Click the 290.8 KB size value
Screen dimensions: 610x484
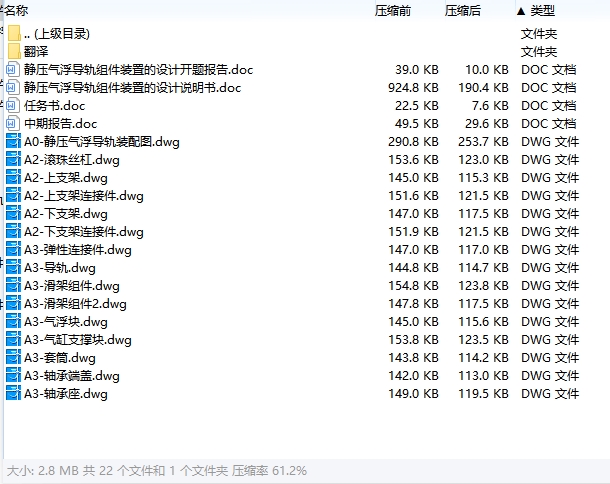coord(413,142)
